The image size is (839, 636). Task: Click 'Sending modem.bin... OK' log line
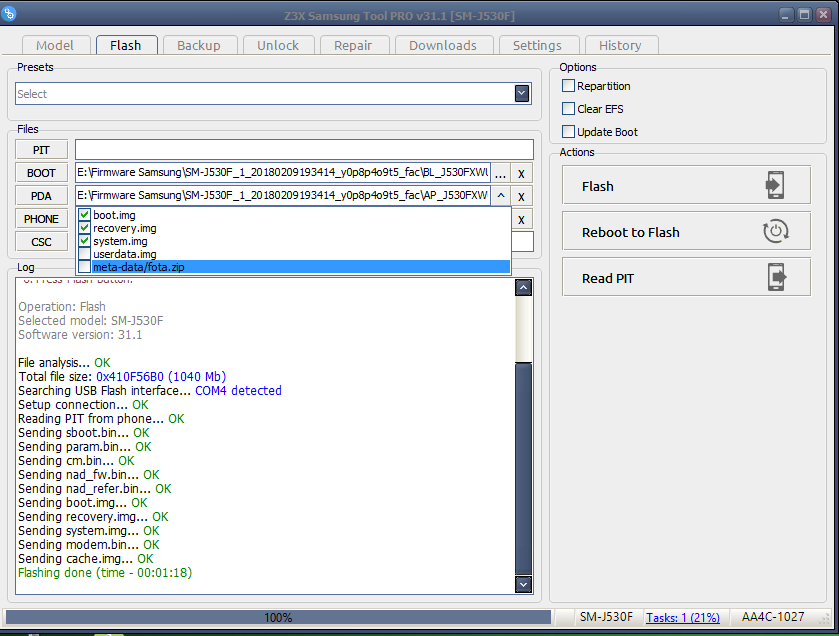(x=89, y=545)
